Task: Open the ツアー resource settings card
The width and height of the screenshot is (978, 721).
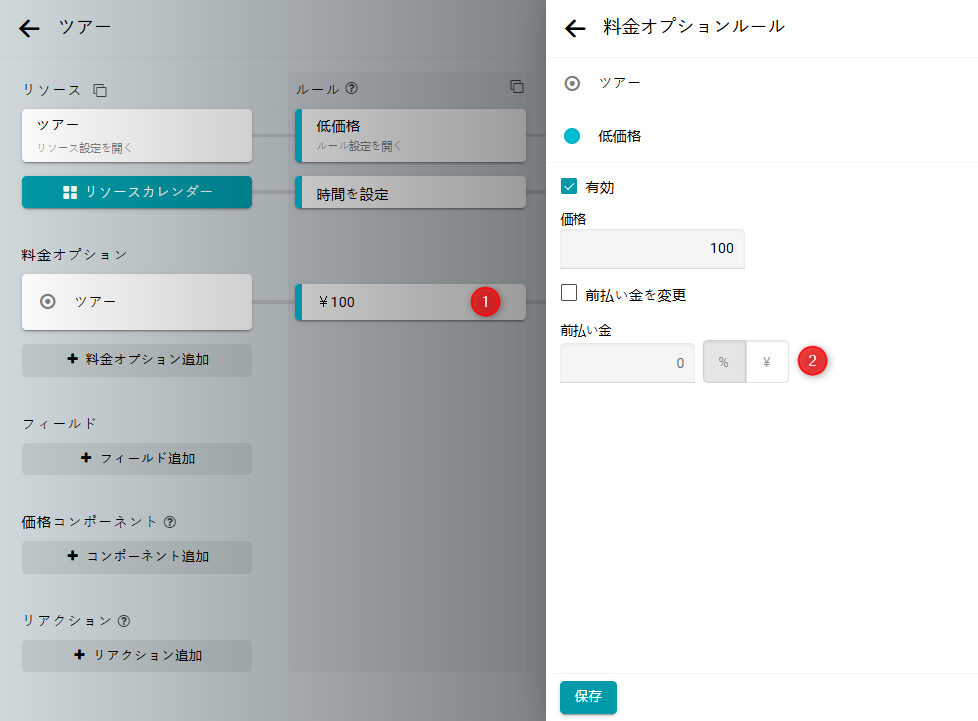Action: click(x=137, y=135)
